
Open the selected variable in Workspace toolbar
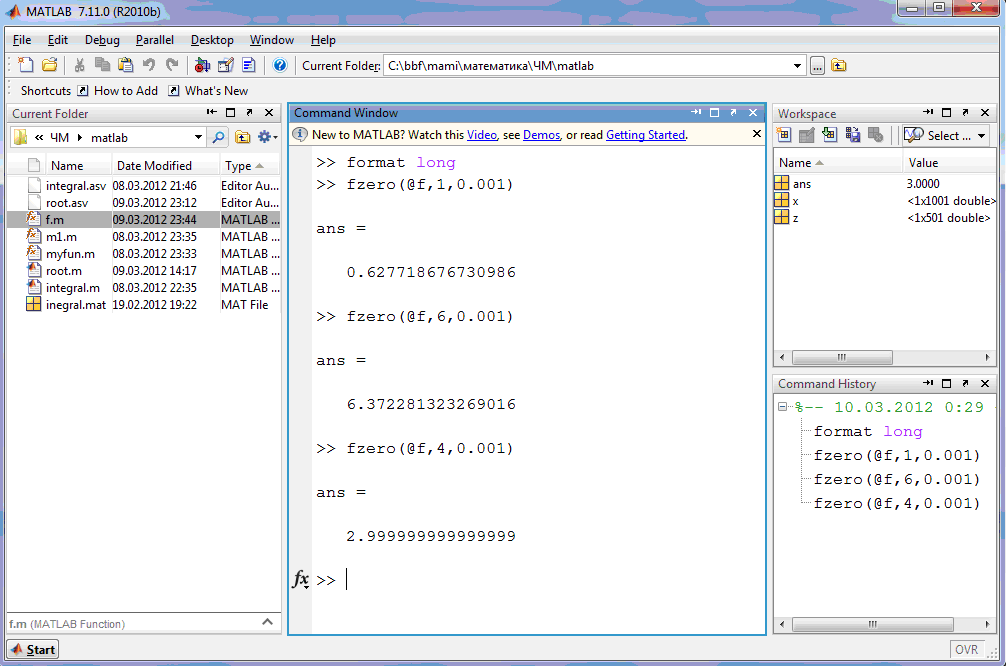[x=806, y=135]
